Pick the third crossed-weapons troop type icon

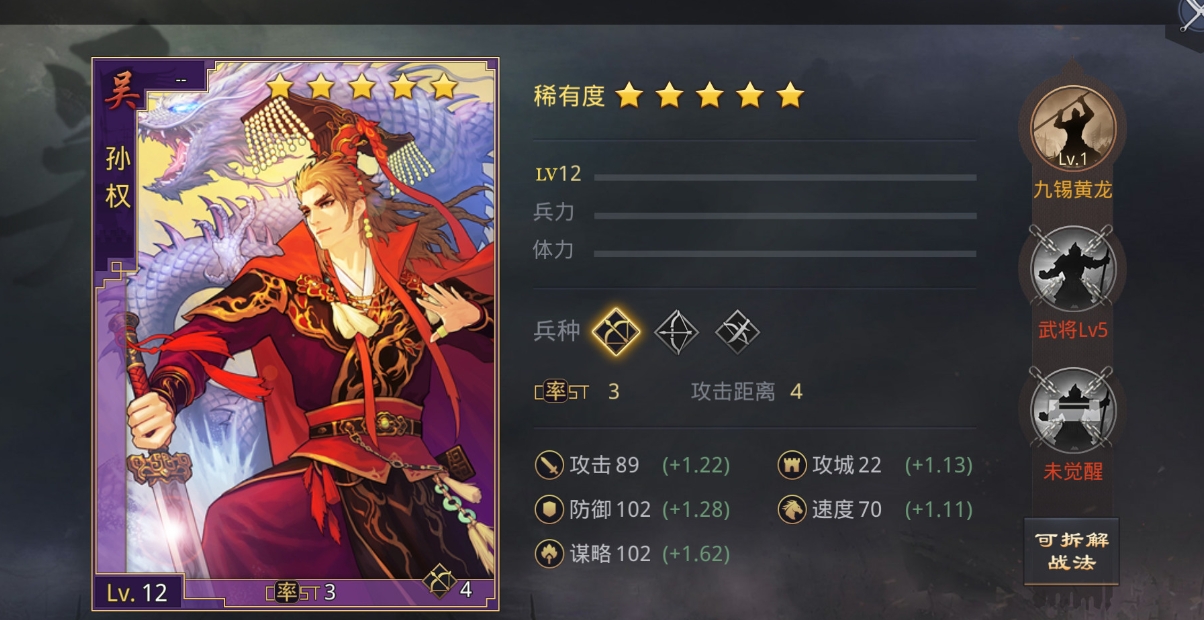738,331
